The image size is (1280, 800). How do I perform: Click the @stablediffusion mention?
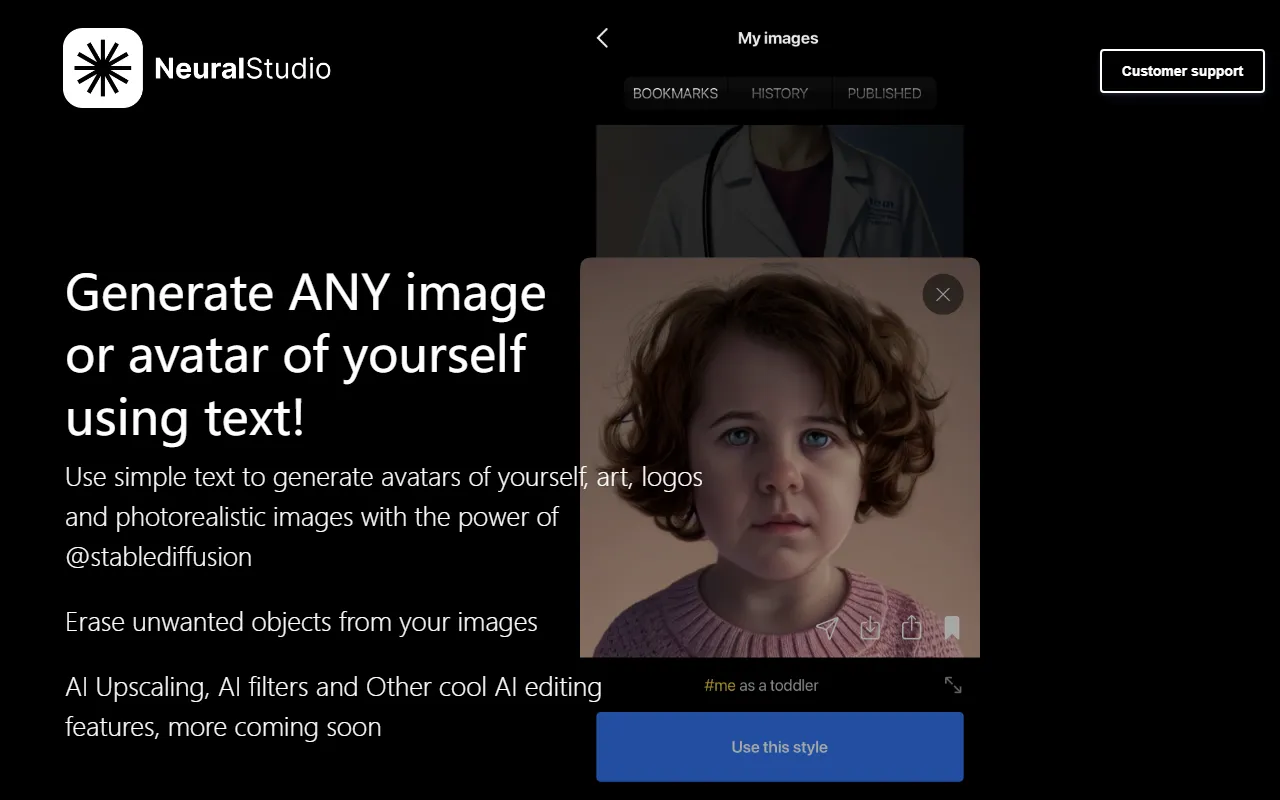click(x=158, y=557)
